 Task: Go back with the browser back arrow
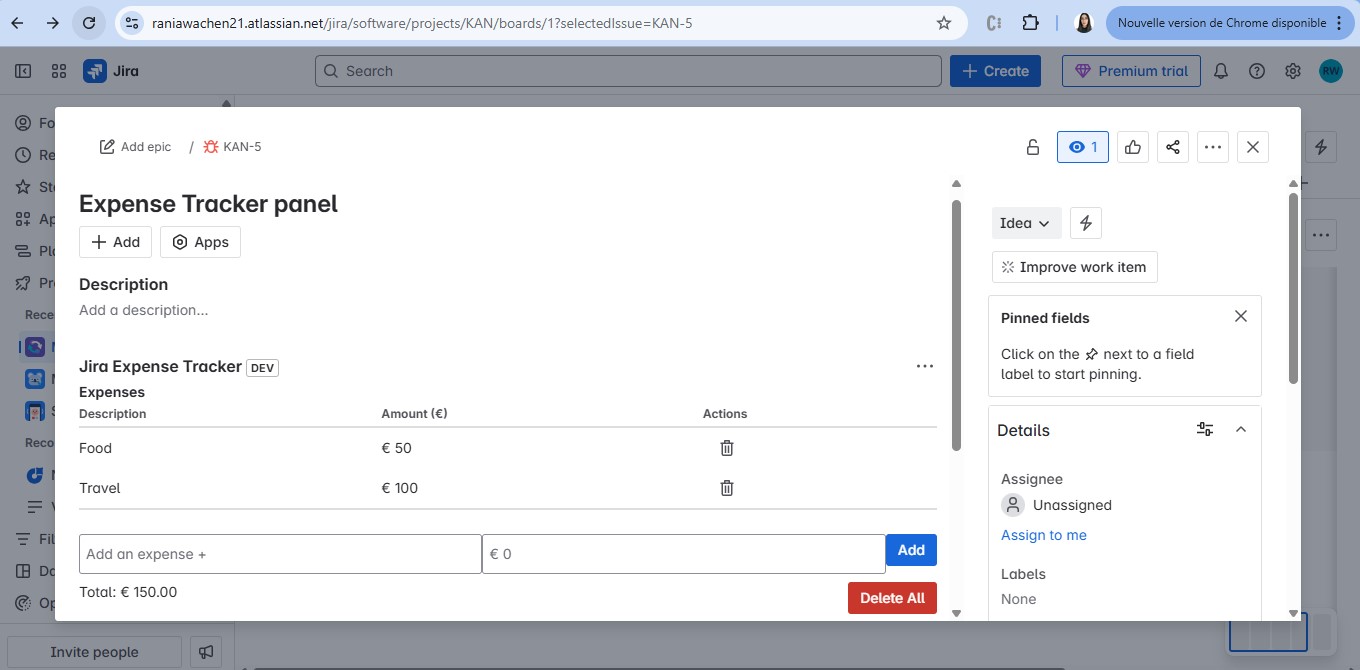click(x=17, y=22)
